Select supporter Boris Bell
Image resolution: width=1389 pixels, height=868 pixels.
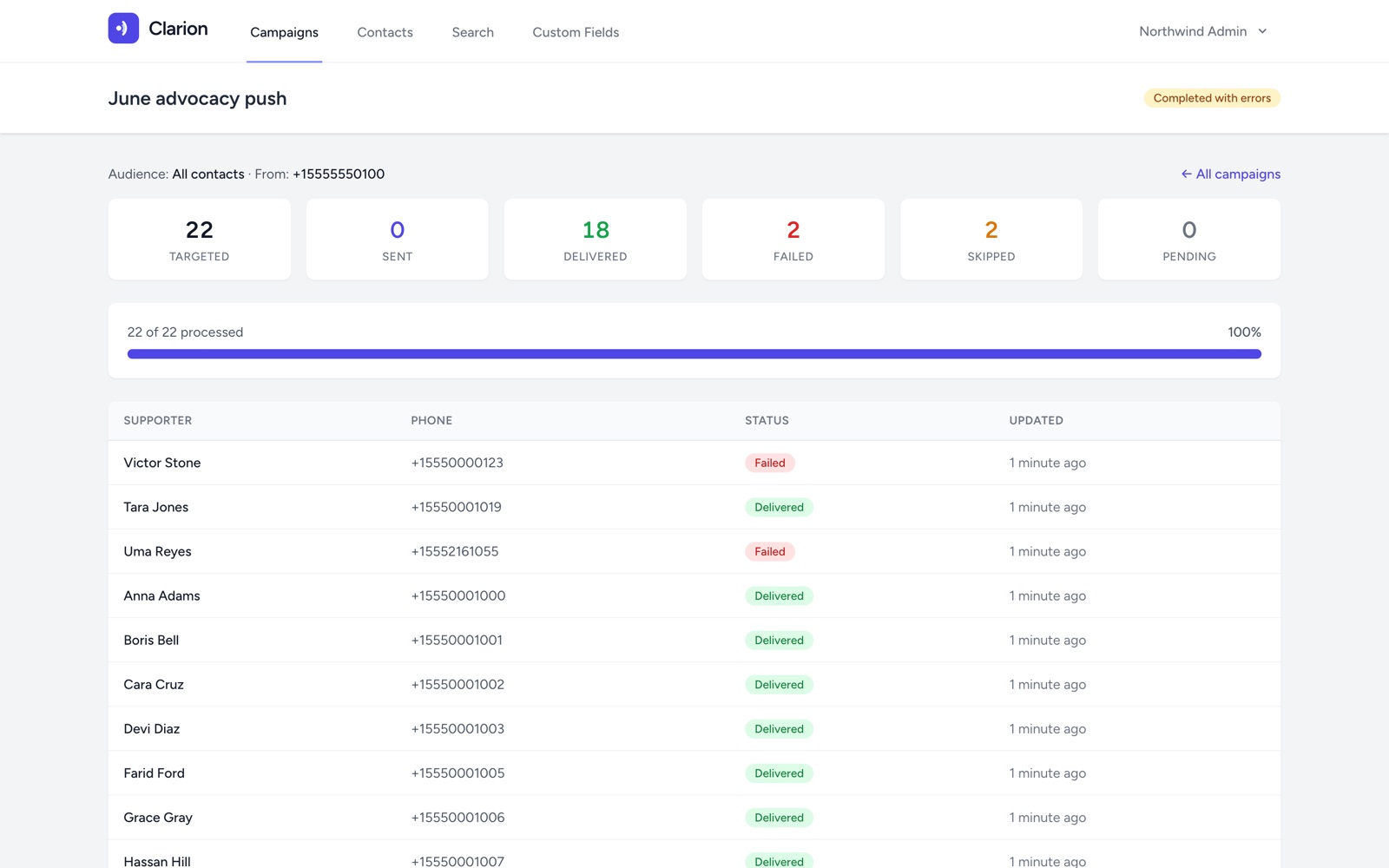pos(151,640)
